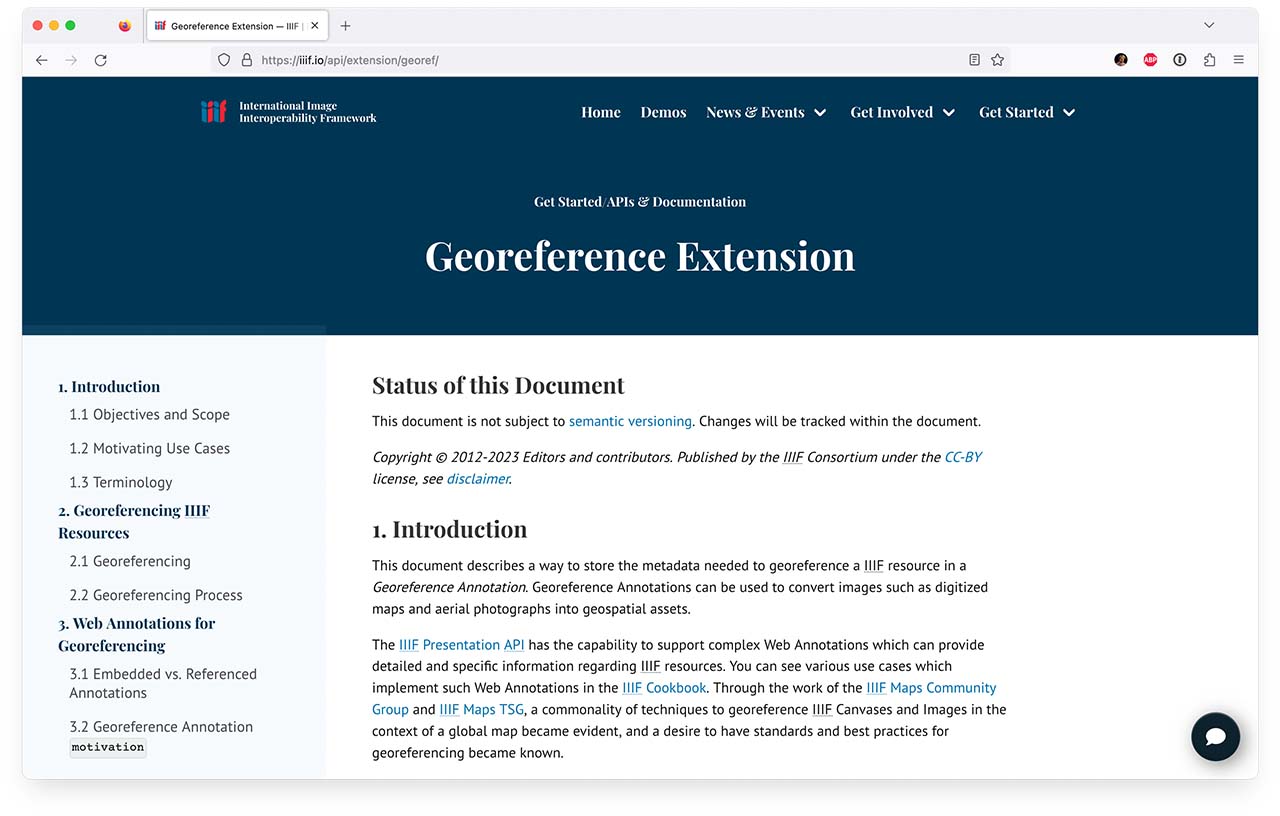The width and height of the screenshot is (1280, 816).
Task: Reload the page
Action: pos(100,60)
